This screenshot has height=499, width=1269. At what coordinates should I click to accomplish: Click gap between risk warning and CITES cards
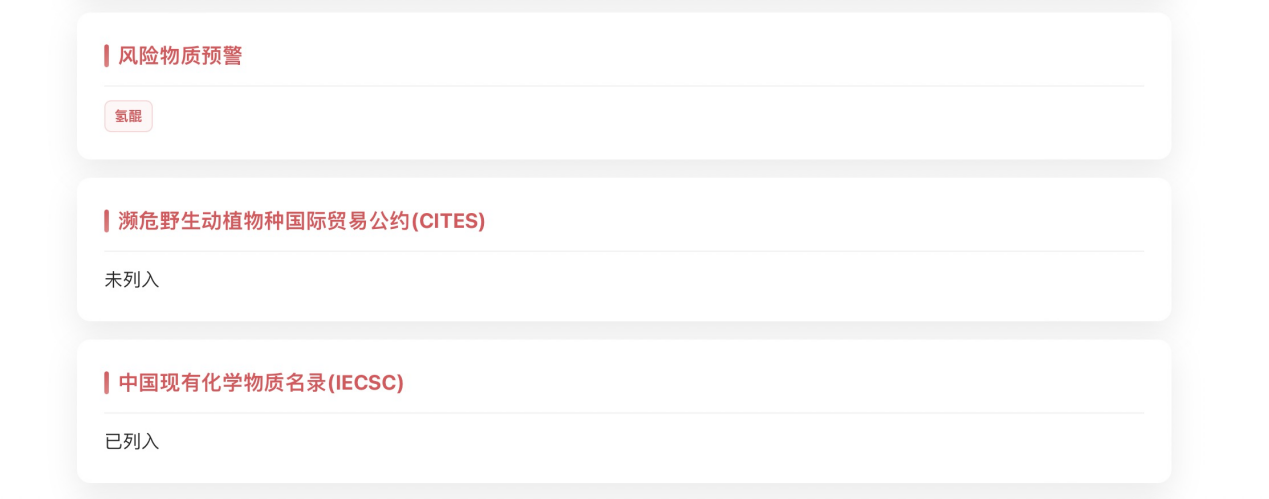[624, 169]
